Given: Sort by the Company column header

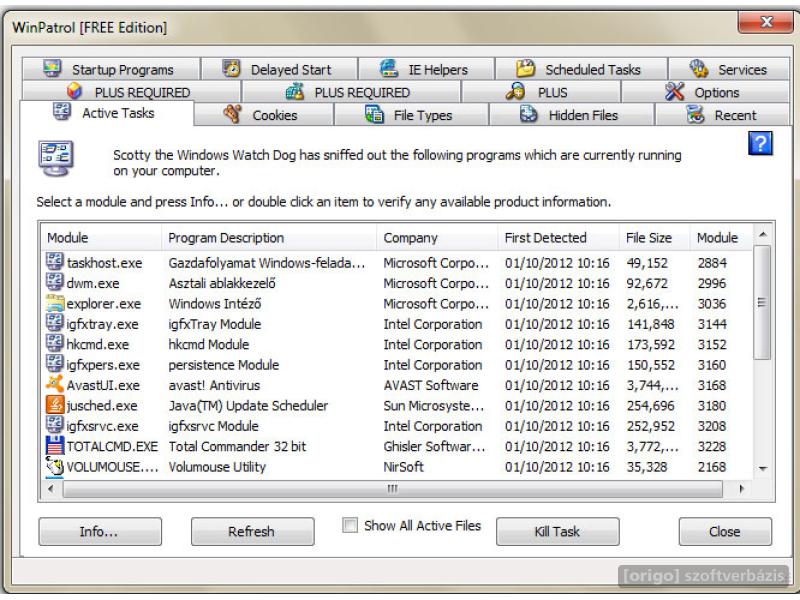Looking at the screenshot, I should (x=437, y=238).
